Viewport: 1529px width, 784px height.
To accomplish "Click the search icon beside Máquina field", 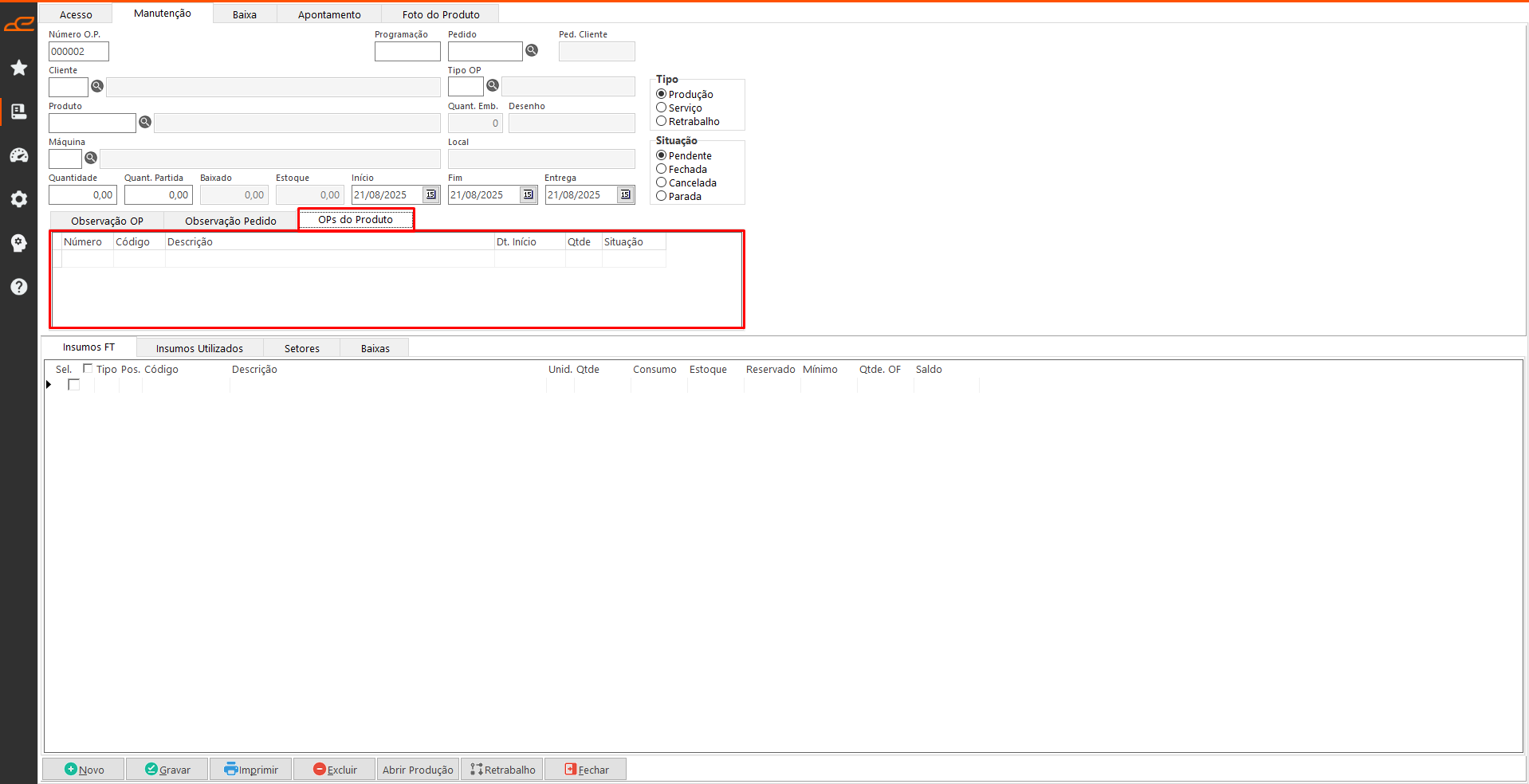I will (x=91, y=158).
